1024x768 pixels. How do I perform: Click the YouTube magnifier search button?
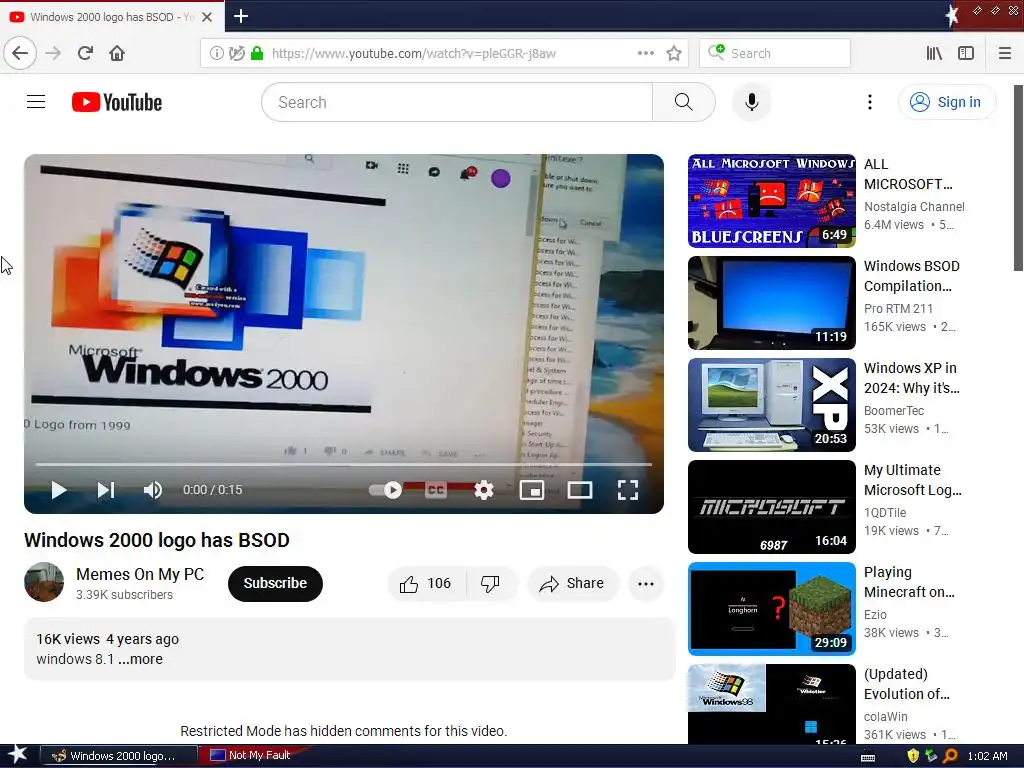pos(683,102)
